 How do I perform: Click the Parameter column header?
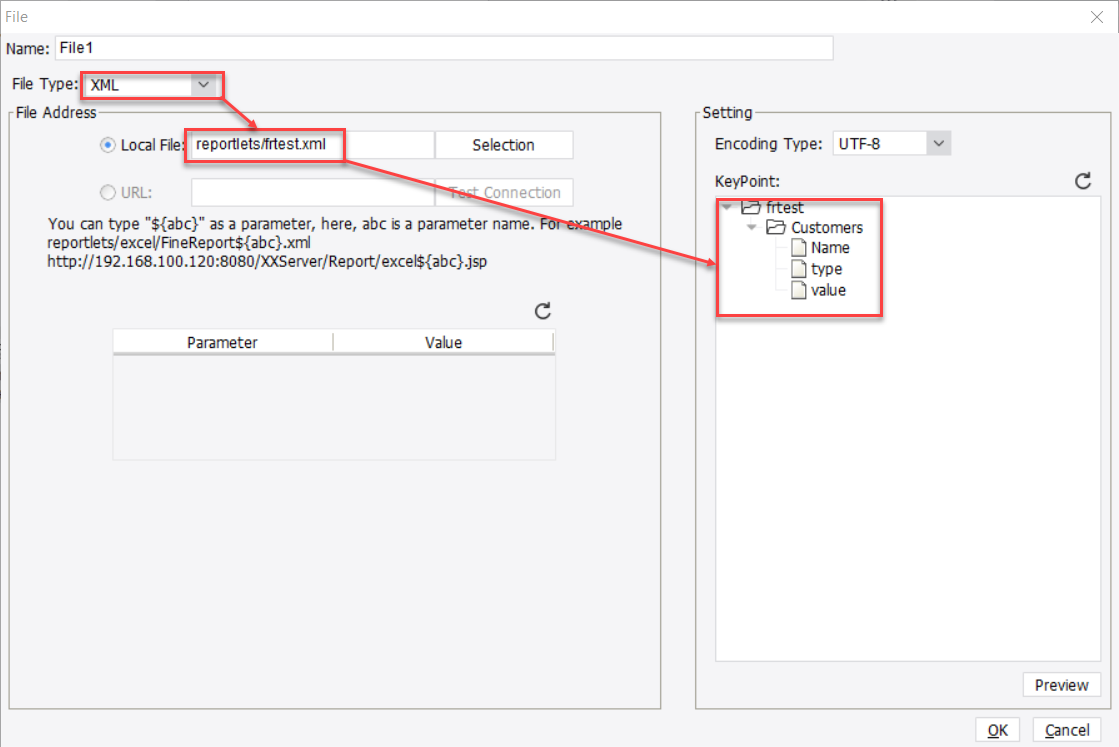222,342
